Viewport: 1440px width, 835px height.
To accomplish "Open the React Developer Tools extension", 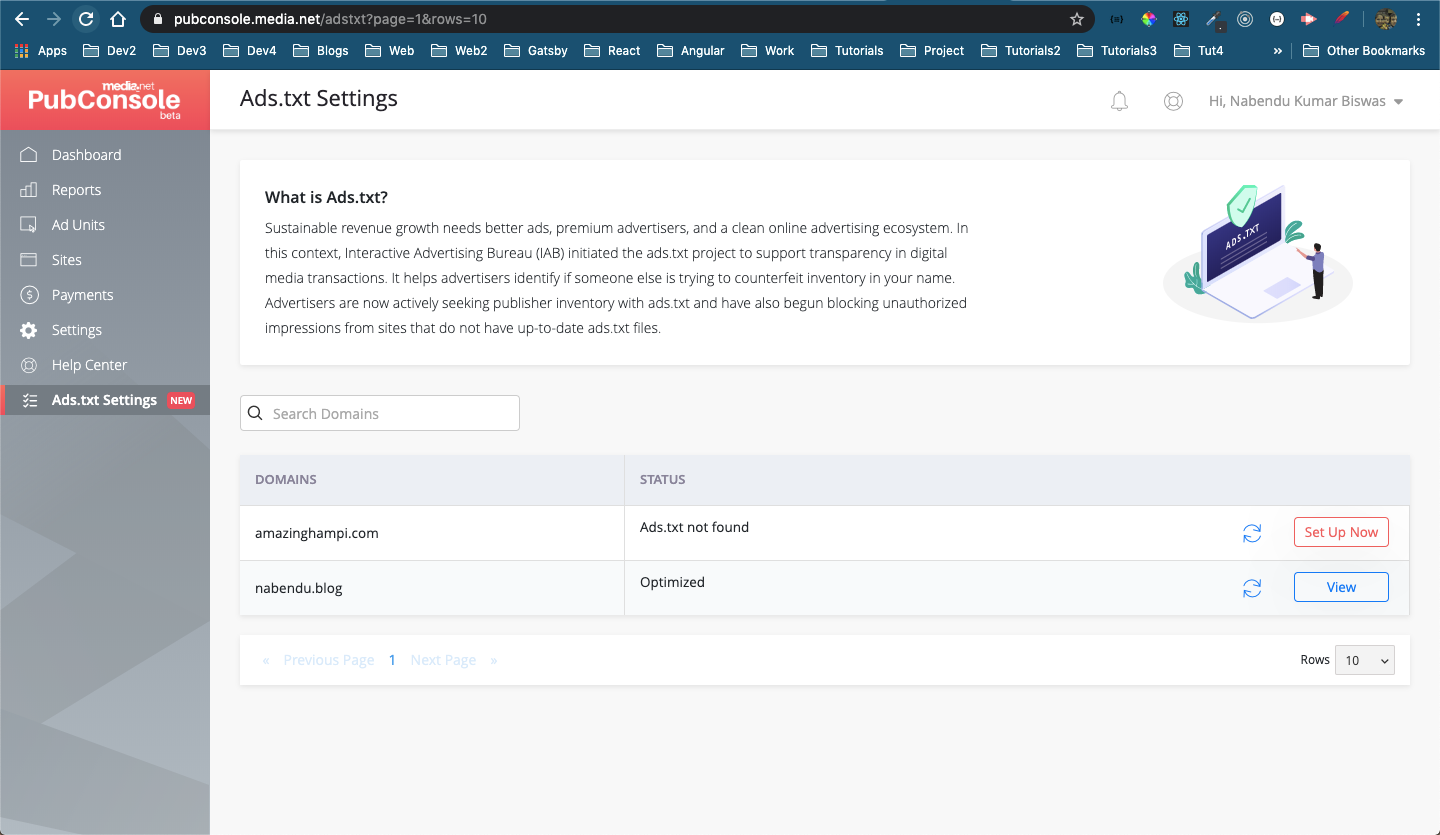I will tap(1181, 19).
